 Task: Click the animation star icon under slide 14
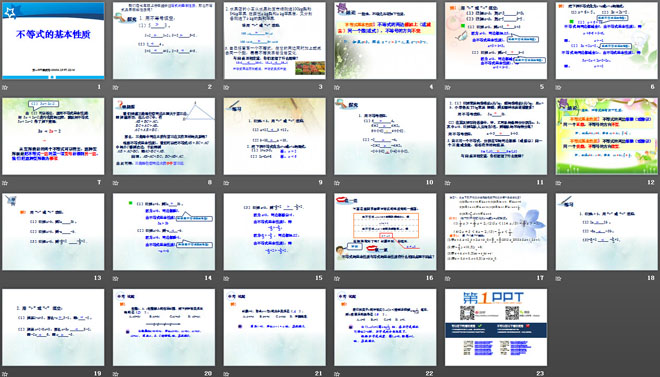coord(116,279)
